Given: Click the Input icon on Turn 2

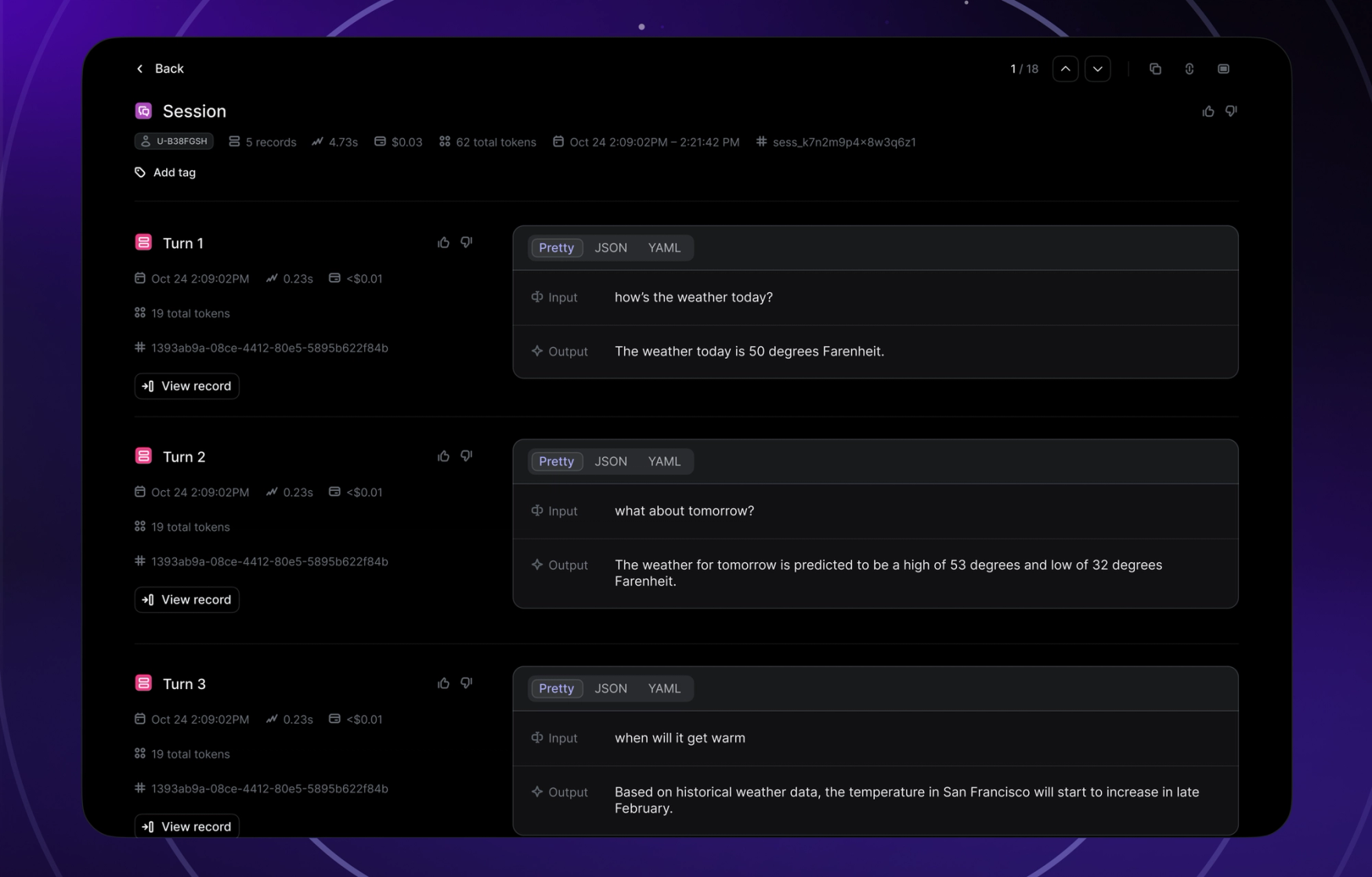Looking at the screenshot, I should 536,511.
